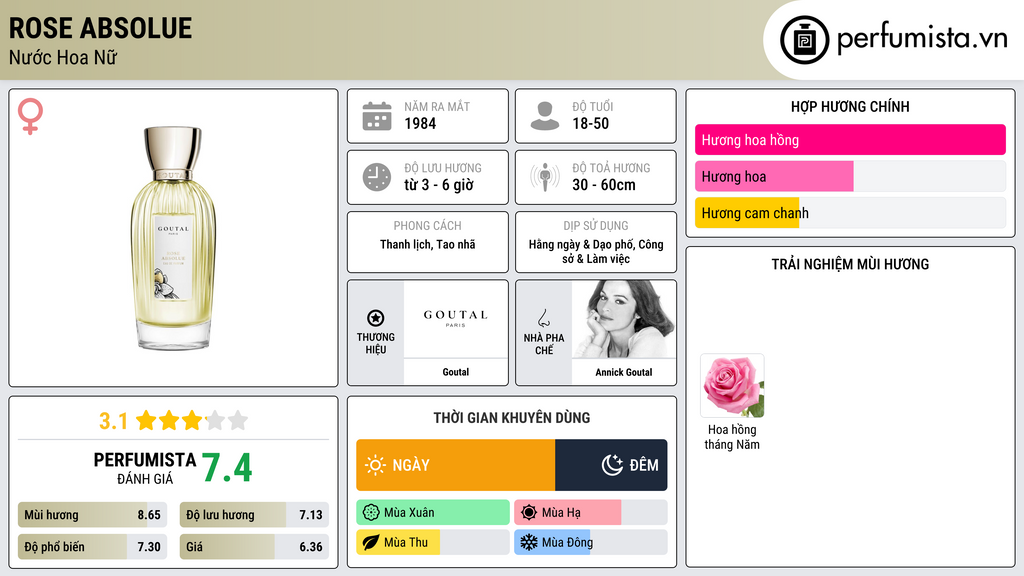This screenshot has height=576, width=1024.
Task: Click the perfumista.vn perfume bottle logo icon
Action: [804, 40]
